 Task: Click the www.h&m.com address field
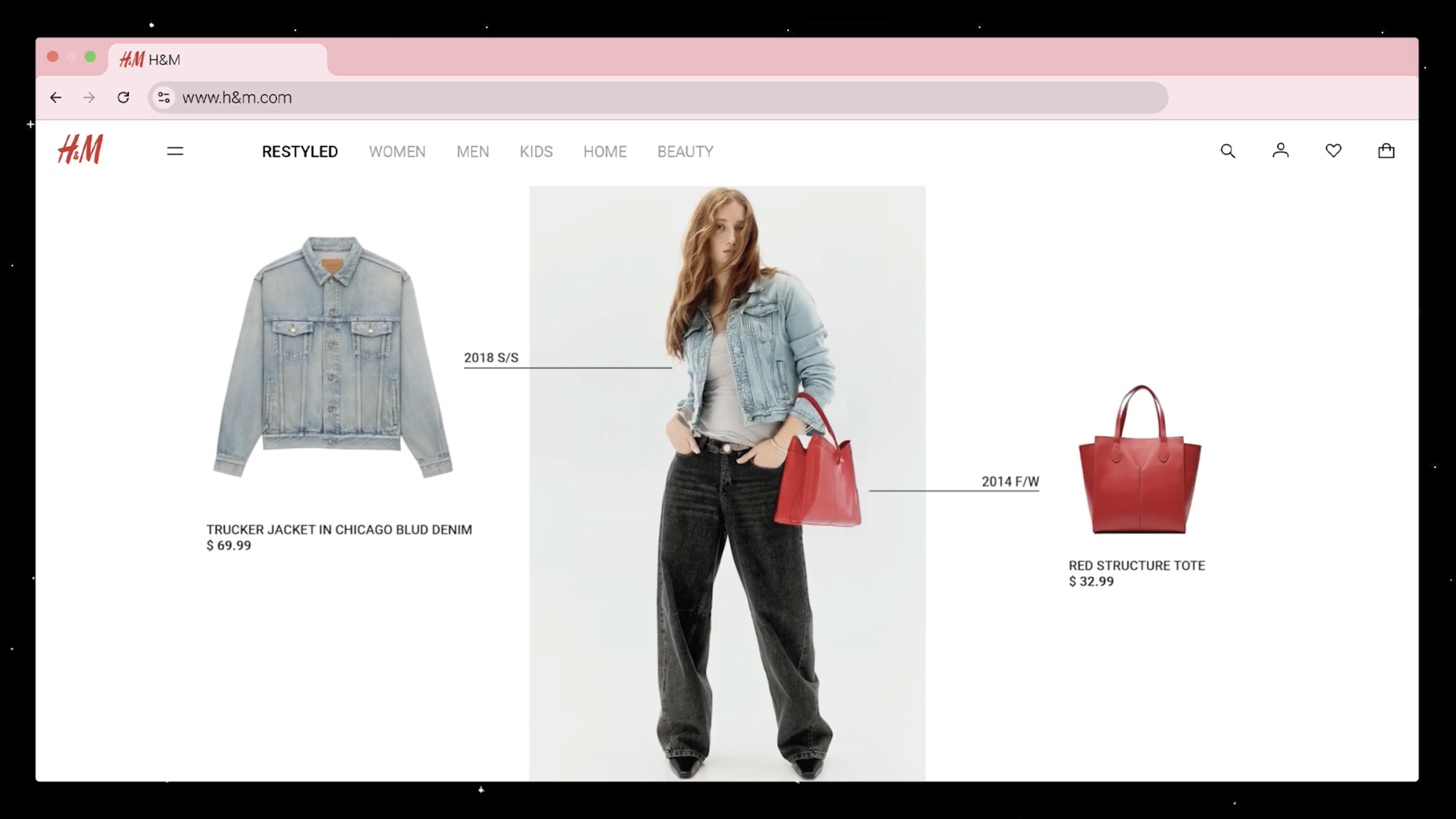point(641,98)
